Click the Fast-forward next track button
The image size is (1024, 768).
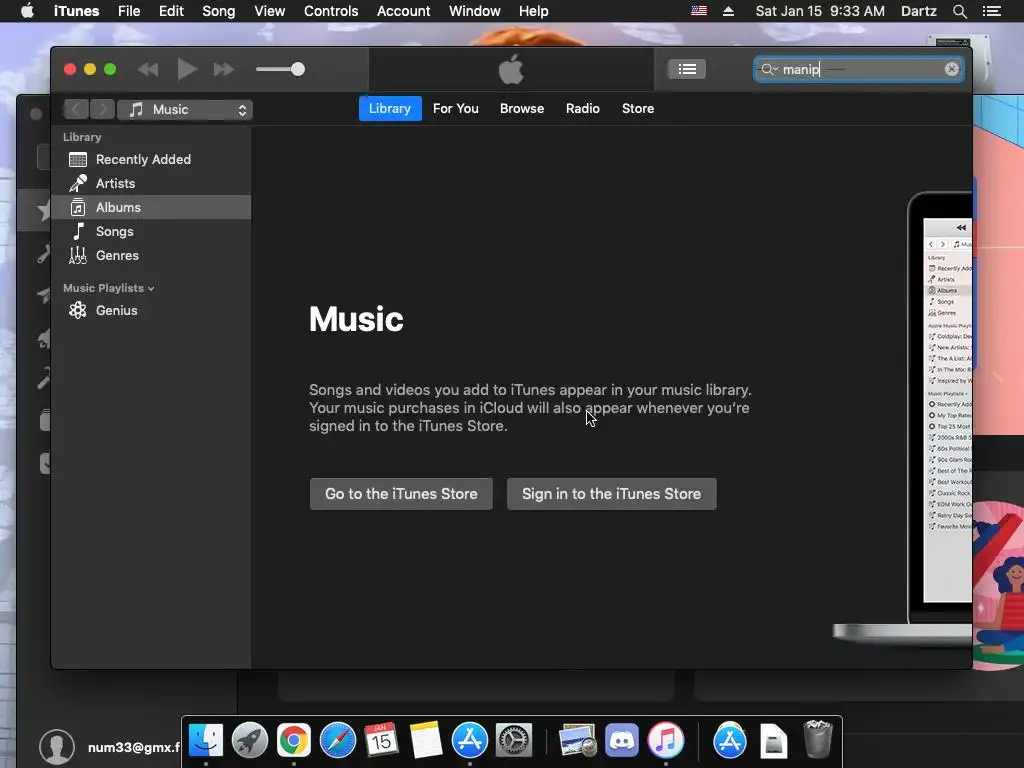click(224, 69)
